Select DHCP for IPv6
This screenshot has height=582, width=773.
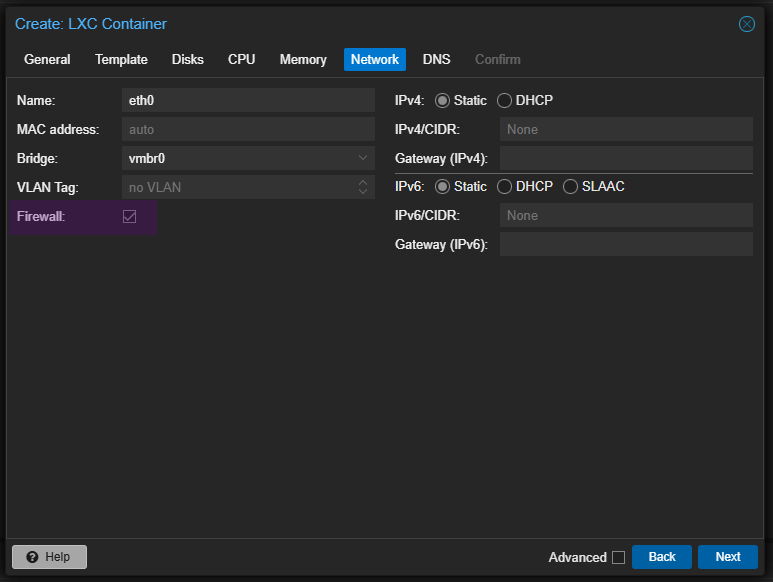504,187
